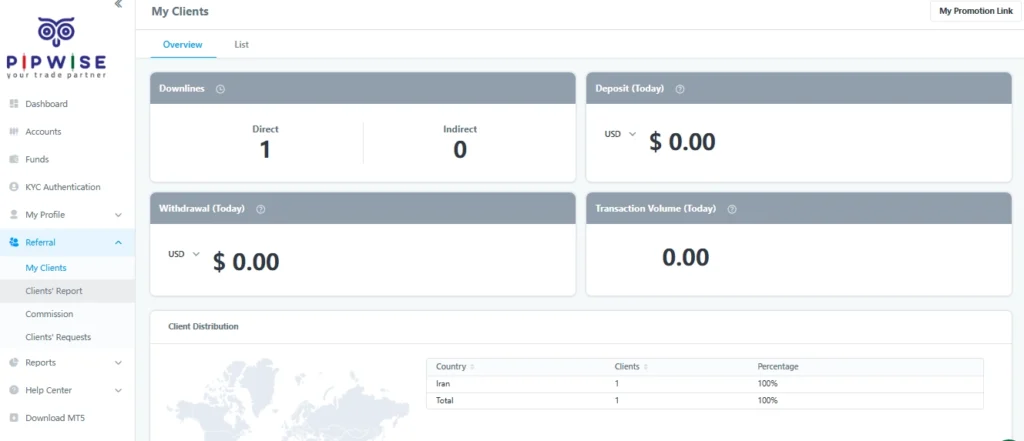Click the help icon beside Deposit (Today)

click(x=680, y=89)
